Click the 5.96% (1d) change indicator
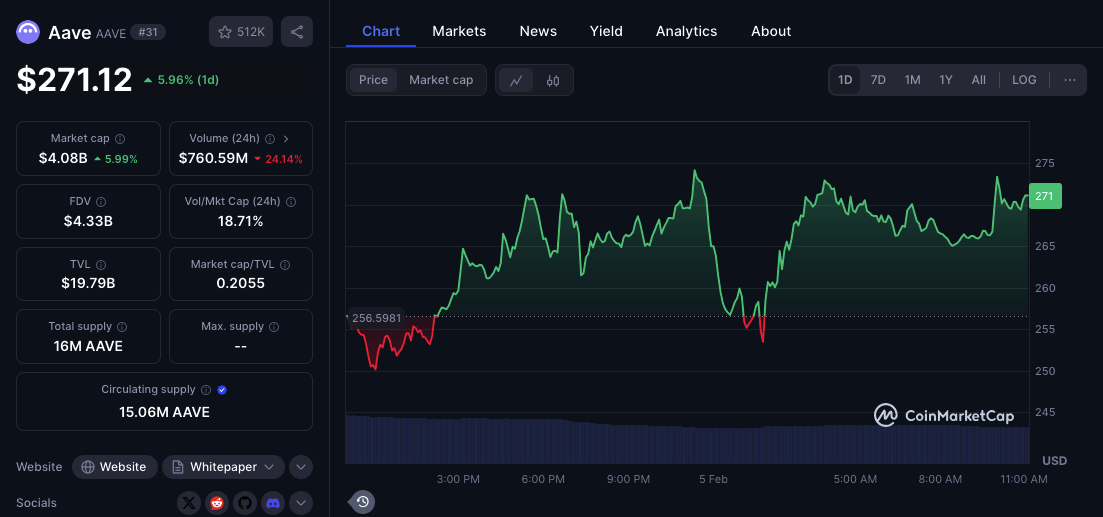The image size is (1103, 517). pos(181,80)
